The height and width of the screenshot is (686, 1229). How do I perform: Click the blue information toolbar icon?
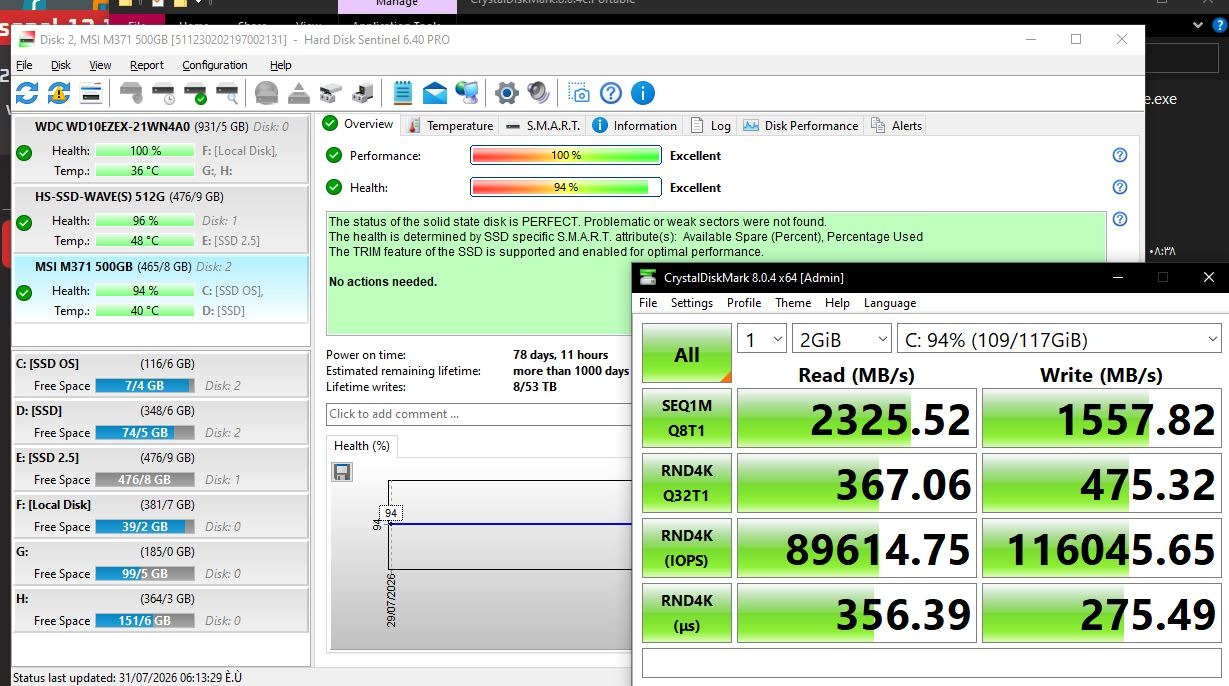(x=643, y=93)
